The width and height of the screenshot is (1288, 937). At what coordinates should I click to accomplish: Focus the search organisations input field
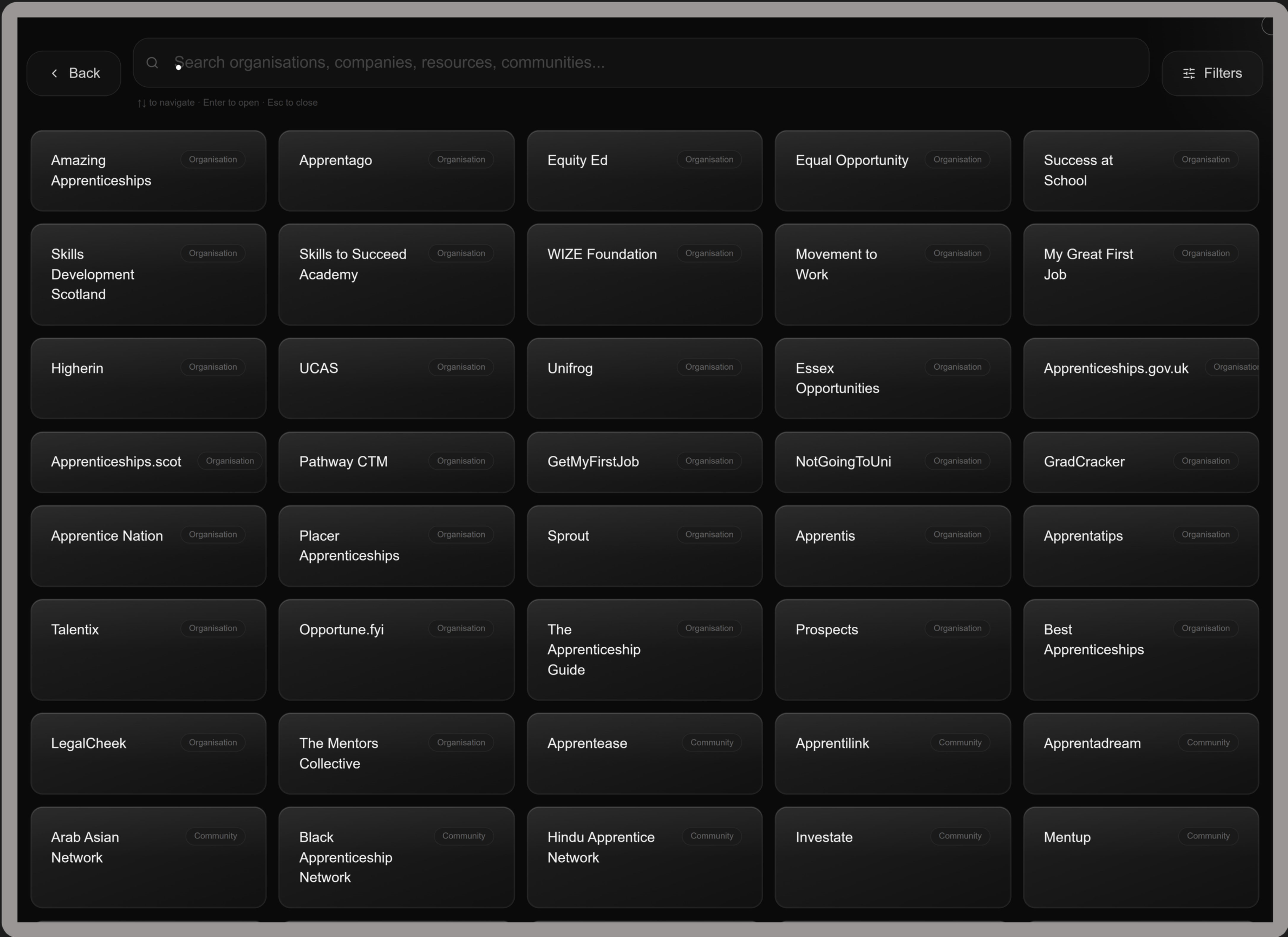tap(641, 63)
